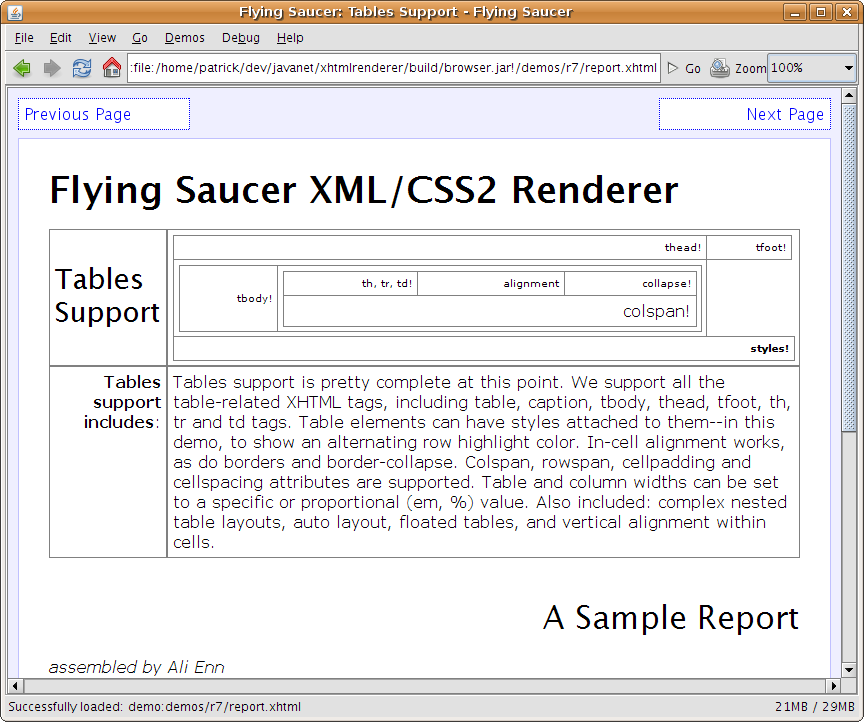
Task: Go back with the green arrow icon
Action: [x=22, y=68]
